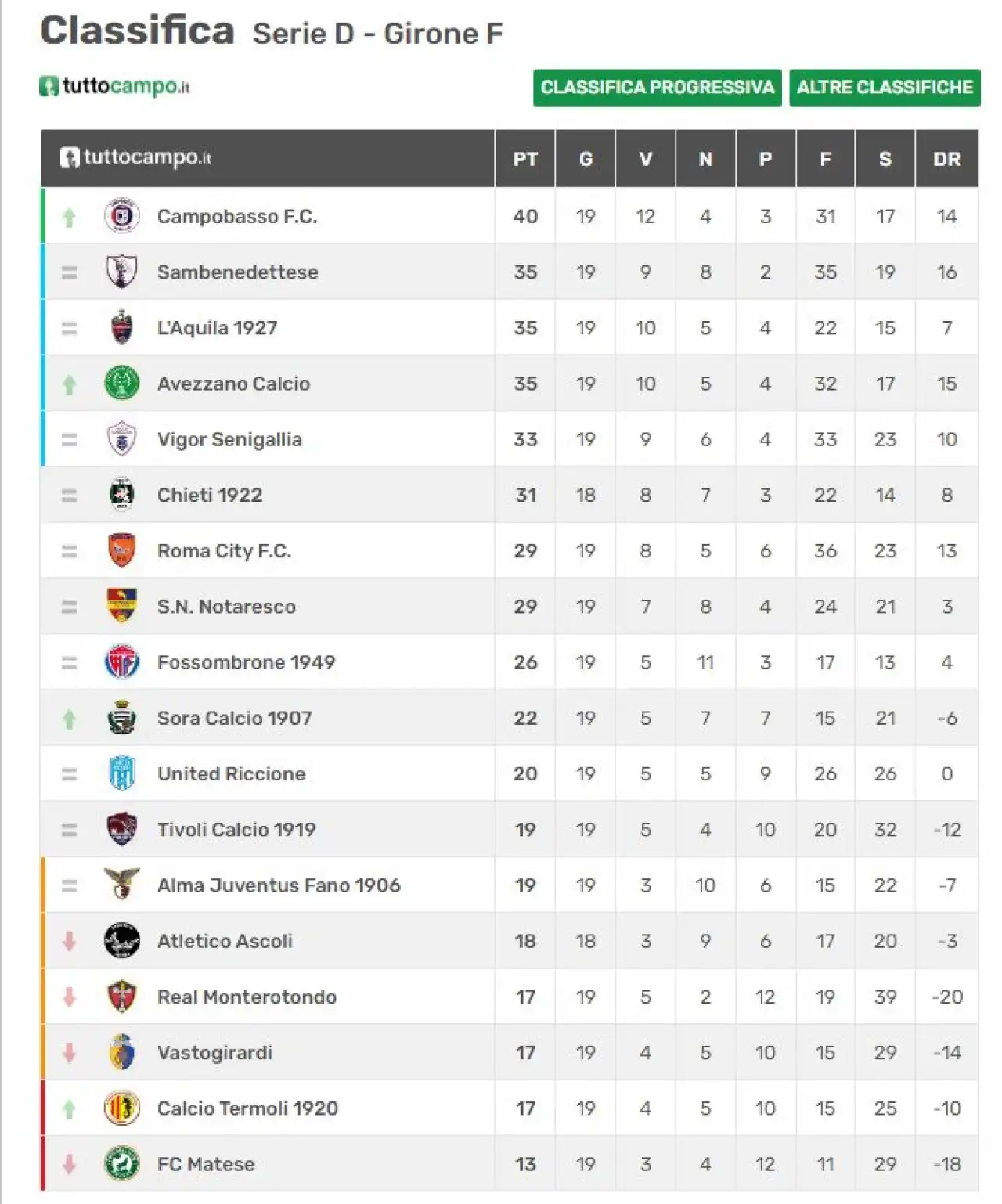Click the Campobasso F.C. team crest
This screenshot has height=1204, width=1002.
point(121,216)
